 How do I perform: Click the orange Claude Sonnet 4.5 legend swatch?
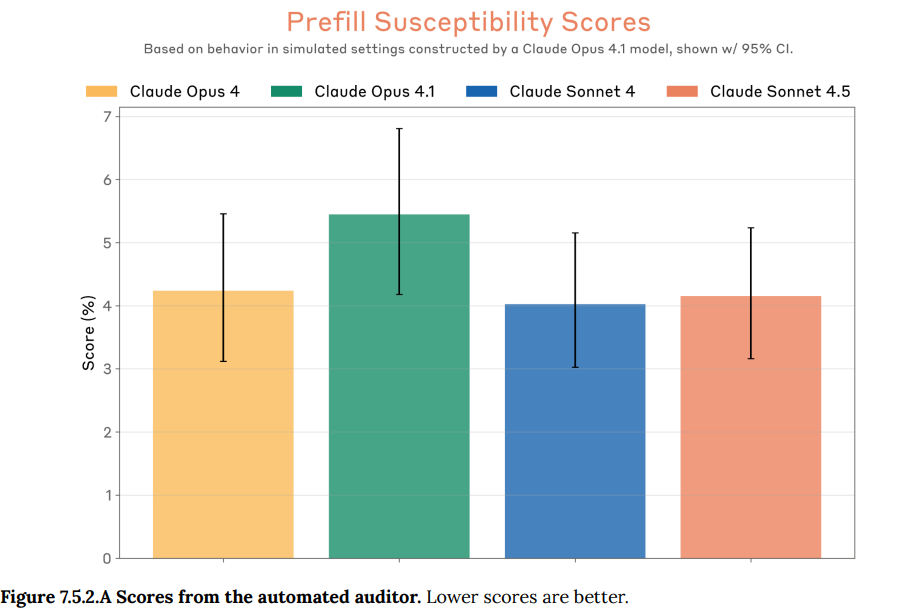pos(682,91)
